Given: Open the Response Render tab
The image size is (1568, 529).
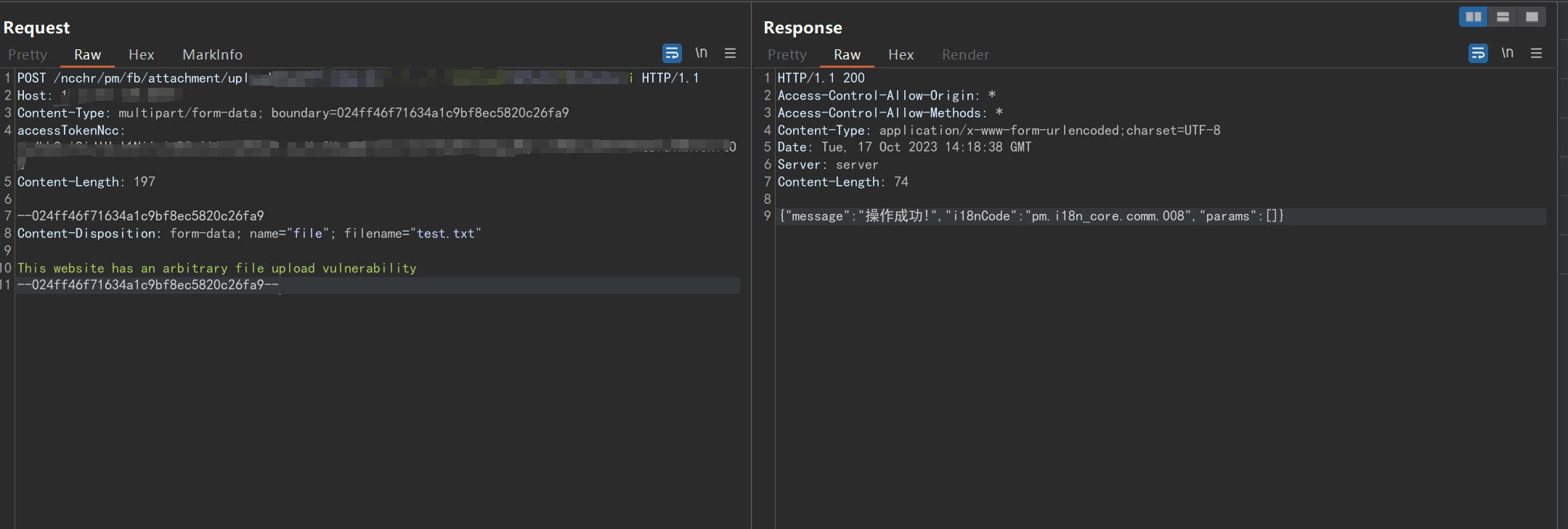Looking at the screenshot, I should click(x=965, y=54).
